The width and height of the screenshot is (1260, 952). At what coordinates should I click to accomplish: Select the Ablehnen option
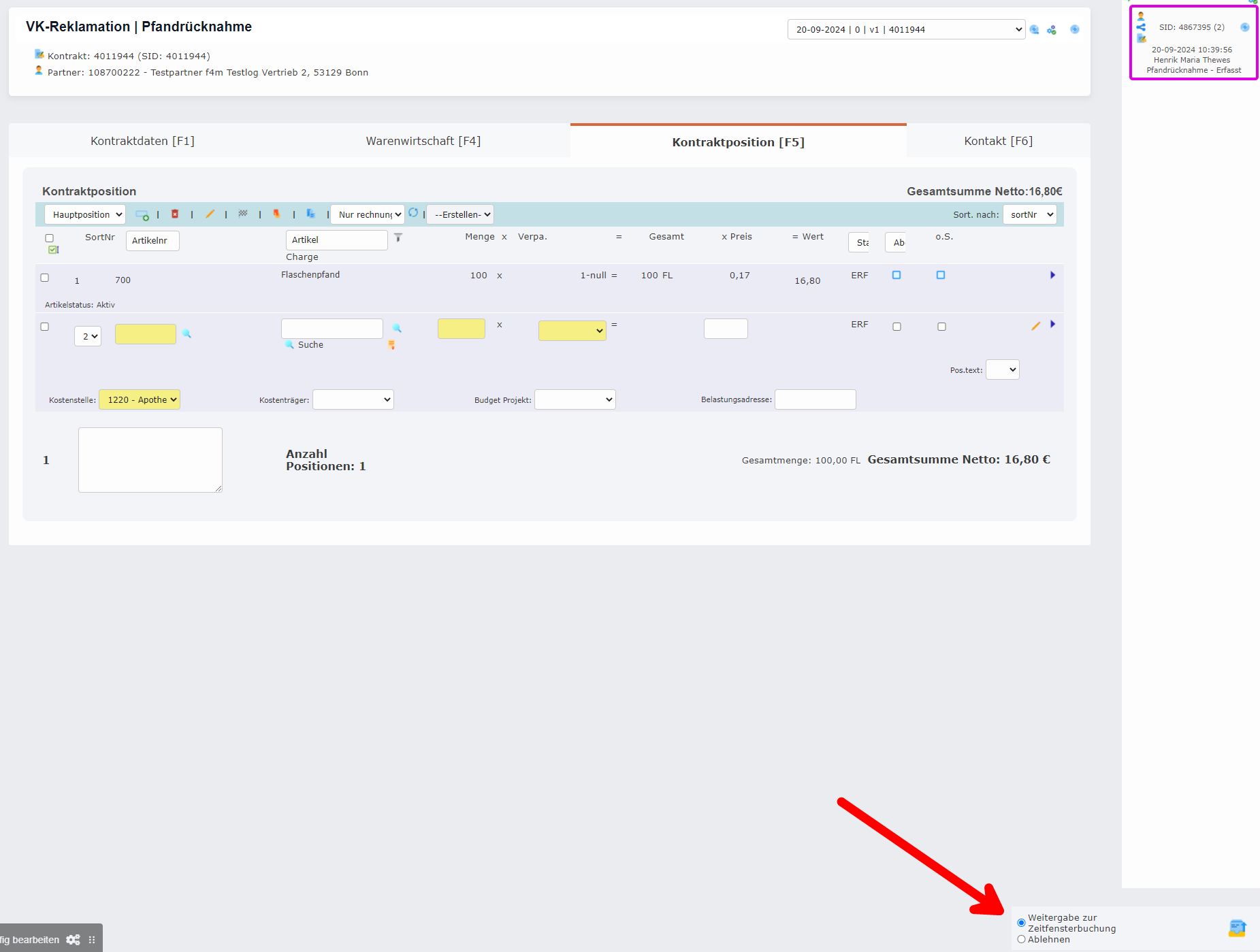1021,938
